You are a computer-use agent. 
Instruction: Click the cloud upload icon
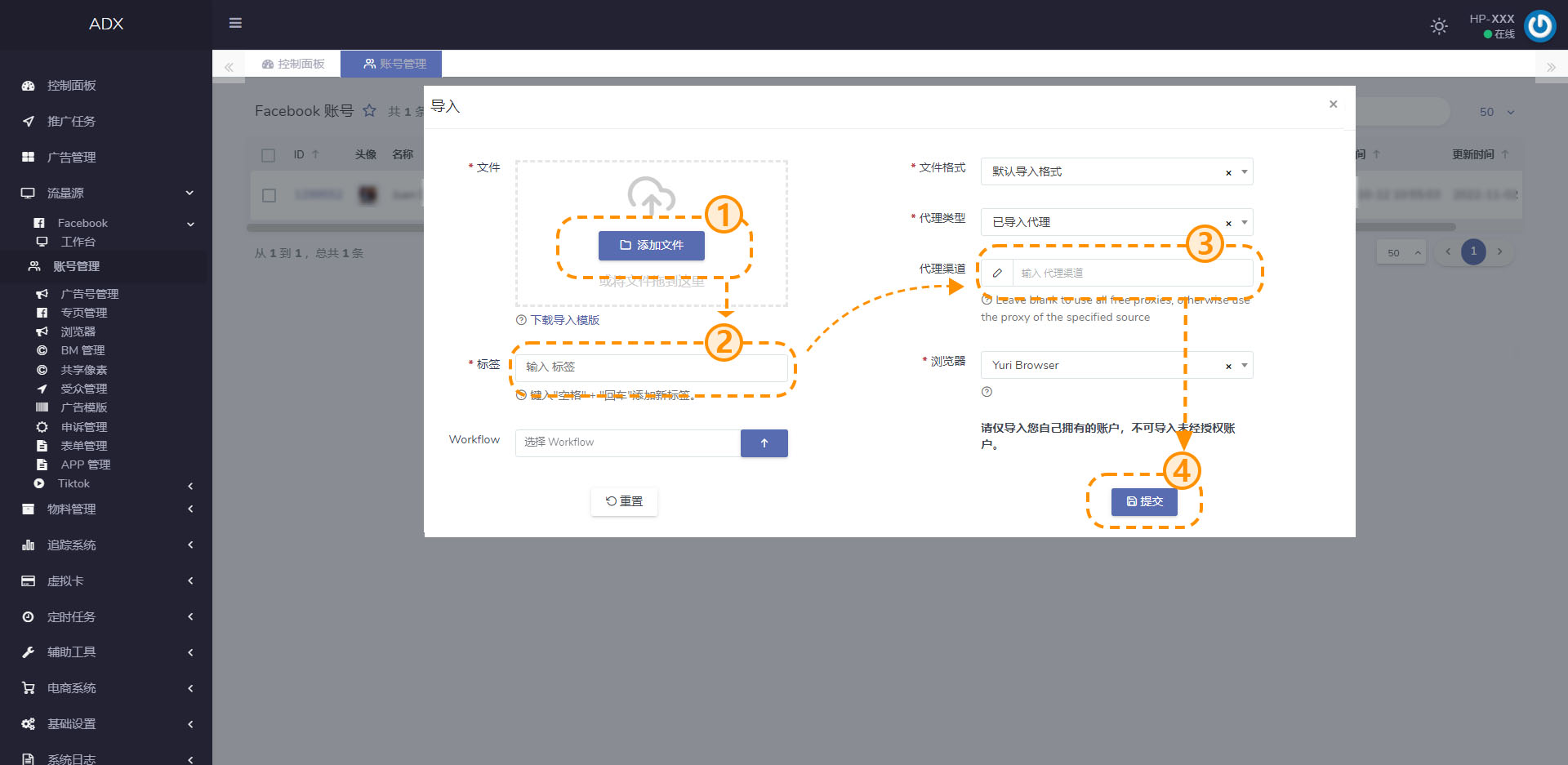[x=651, y=196]
